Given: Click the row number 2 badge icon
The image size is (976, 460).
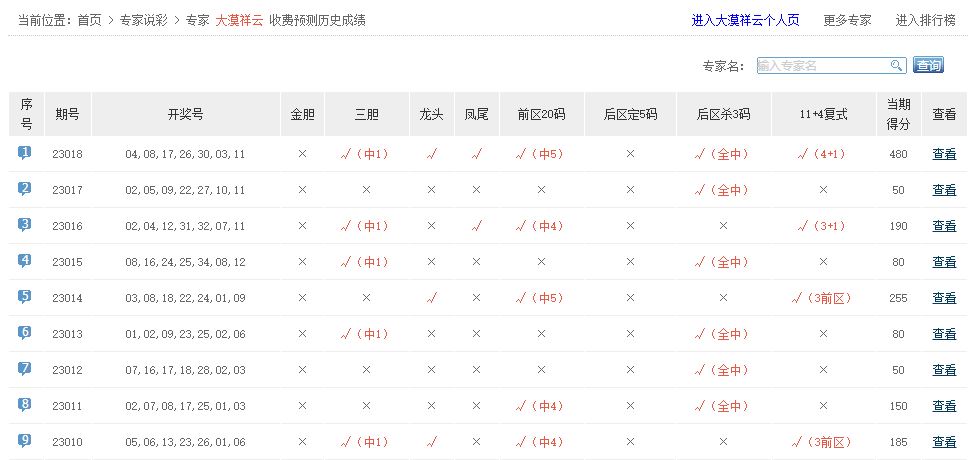Looking at the screenshot, I should coord(25,189).
